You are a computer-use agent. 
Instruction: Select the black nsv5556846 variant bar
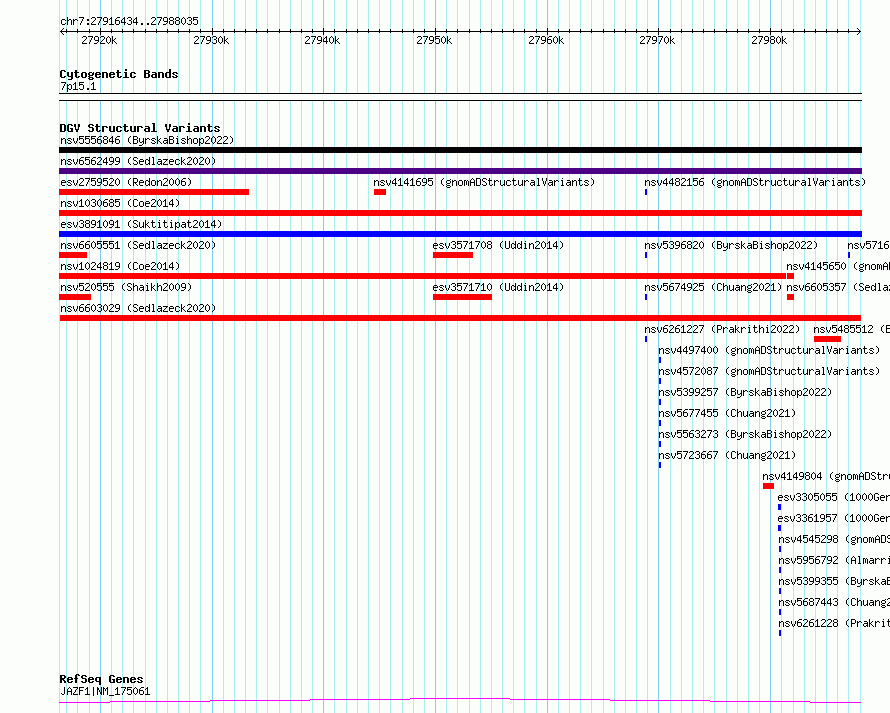tap(460, 150)
